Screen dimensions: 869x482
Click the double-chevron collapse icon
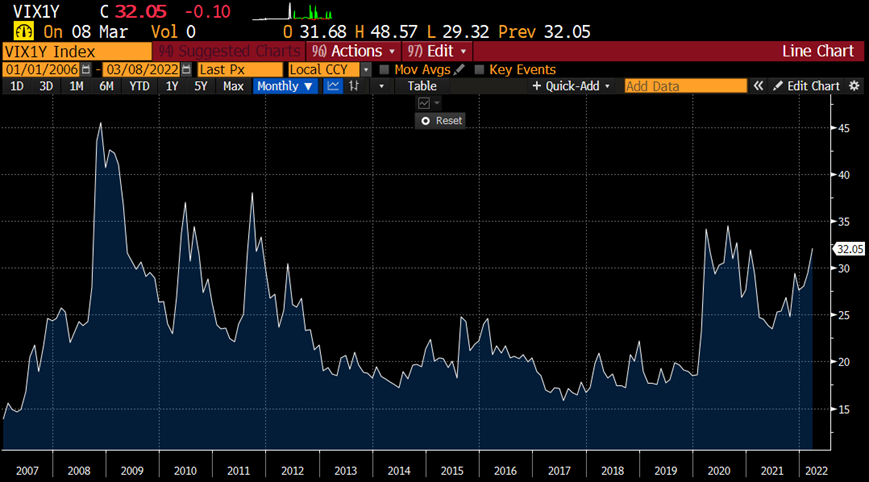pos(759,86)
